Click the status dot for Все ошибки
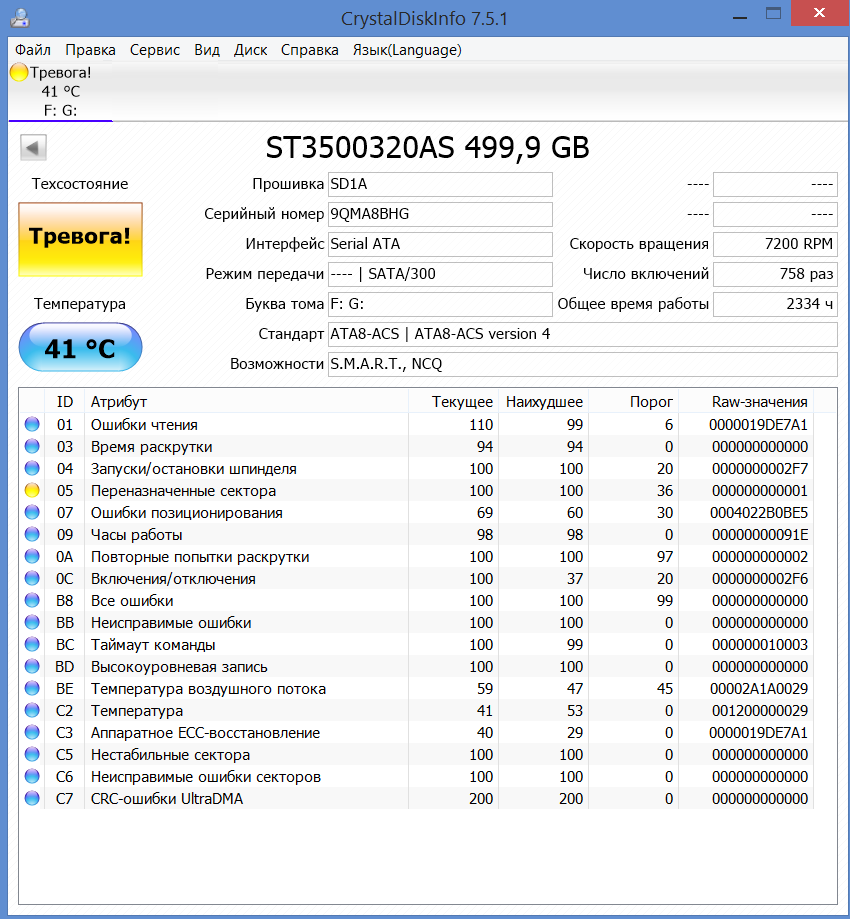The height and width of the screenshot is (919, 850). [x=32, y=600]
